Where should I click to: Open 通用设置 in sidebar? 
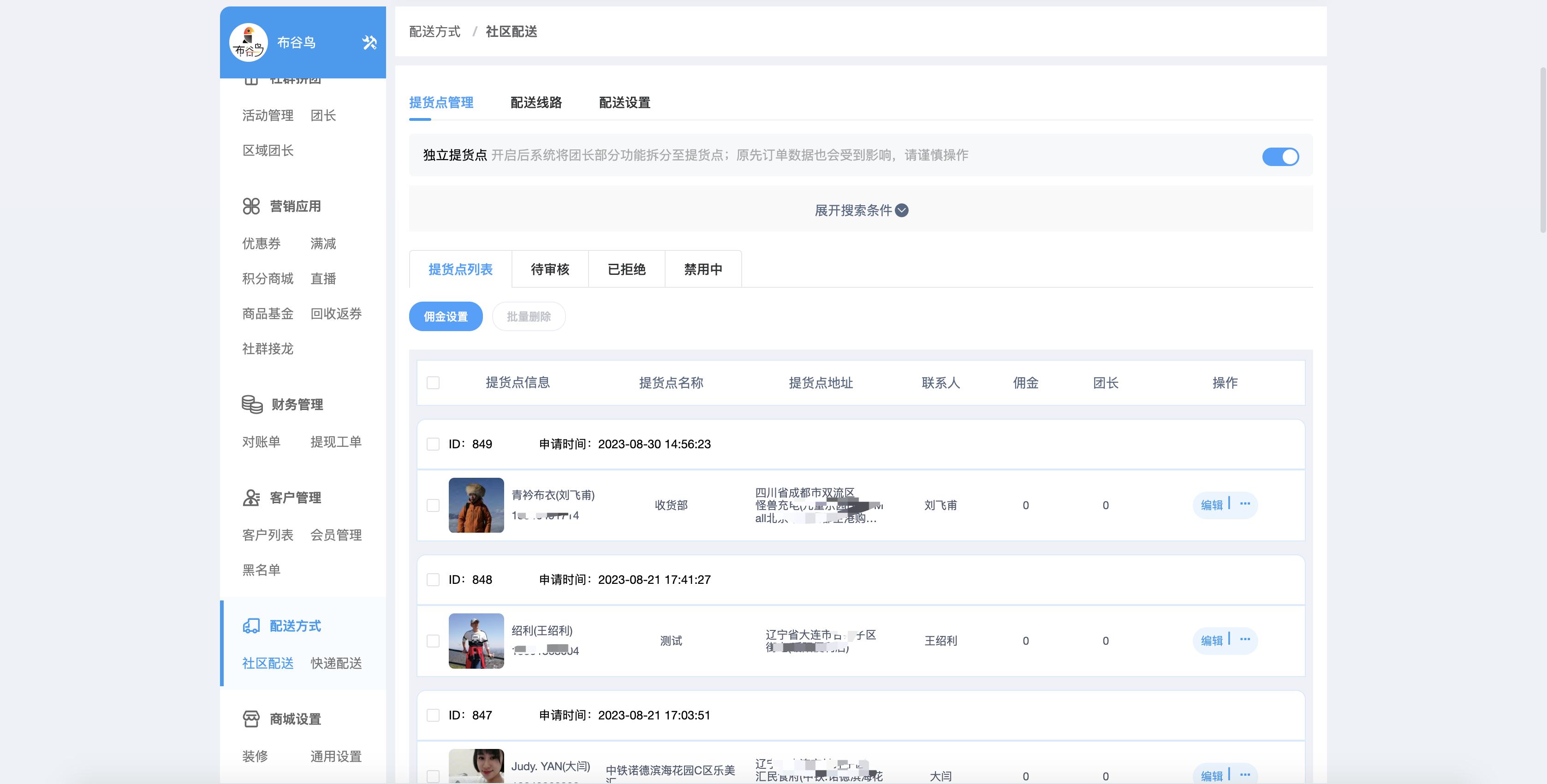coord(336,756)
